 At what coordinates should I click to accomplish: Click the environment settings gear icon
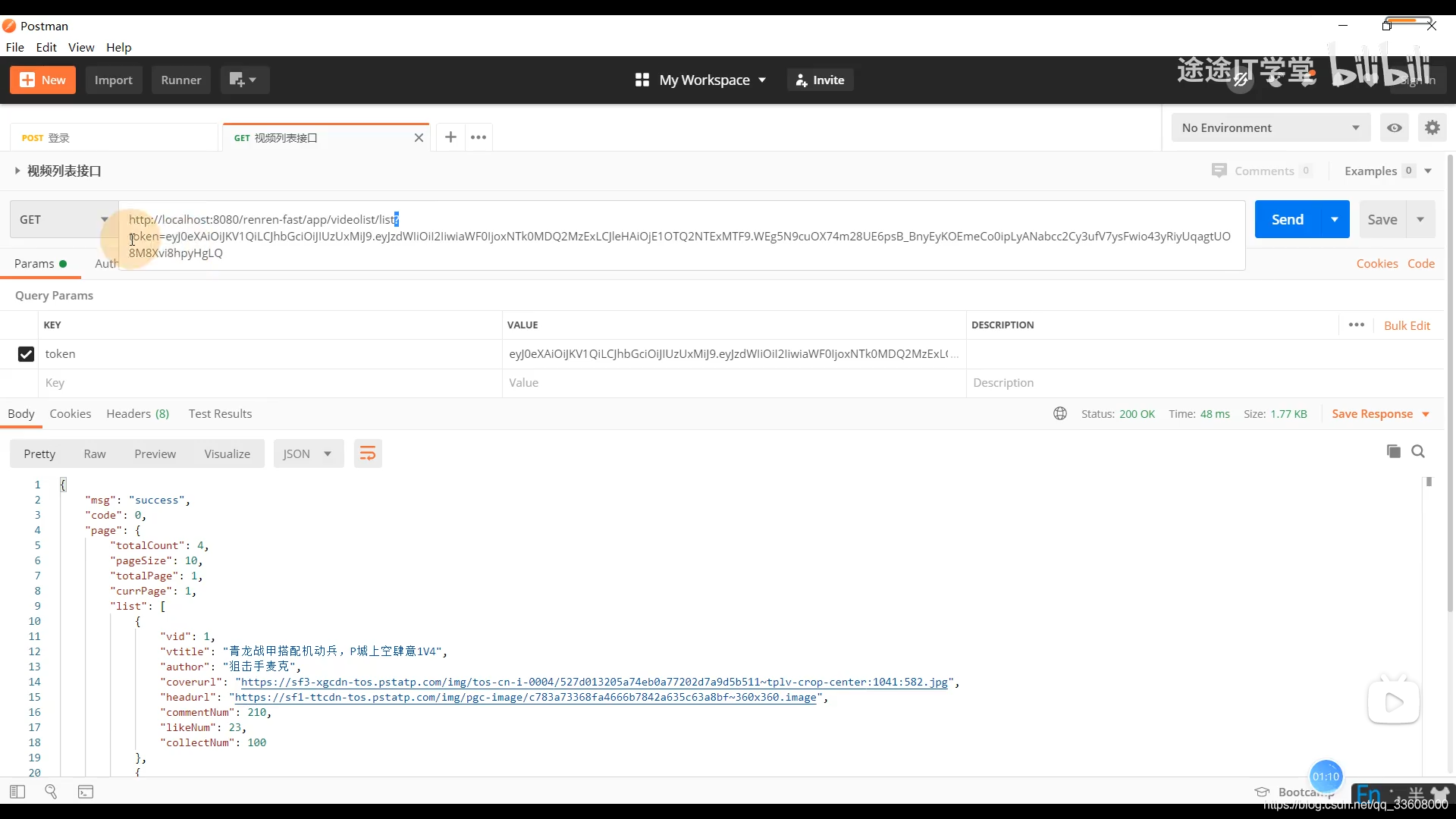click(1432, 127)
